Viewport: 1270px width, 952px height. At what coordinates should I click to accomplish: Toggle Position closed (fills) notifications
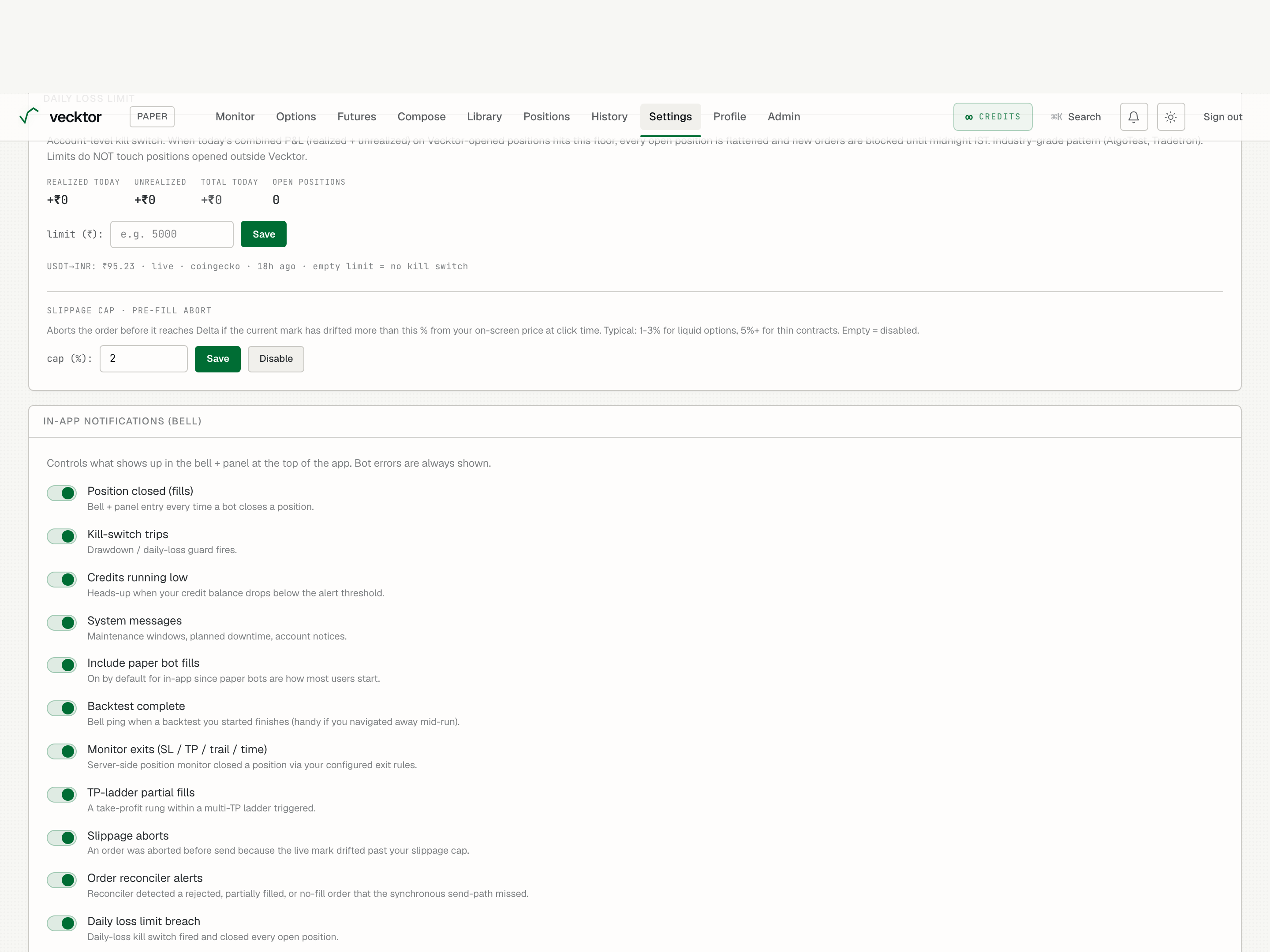61,493
